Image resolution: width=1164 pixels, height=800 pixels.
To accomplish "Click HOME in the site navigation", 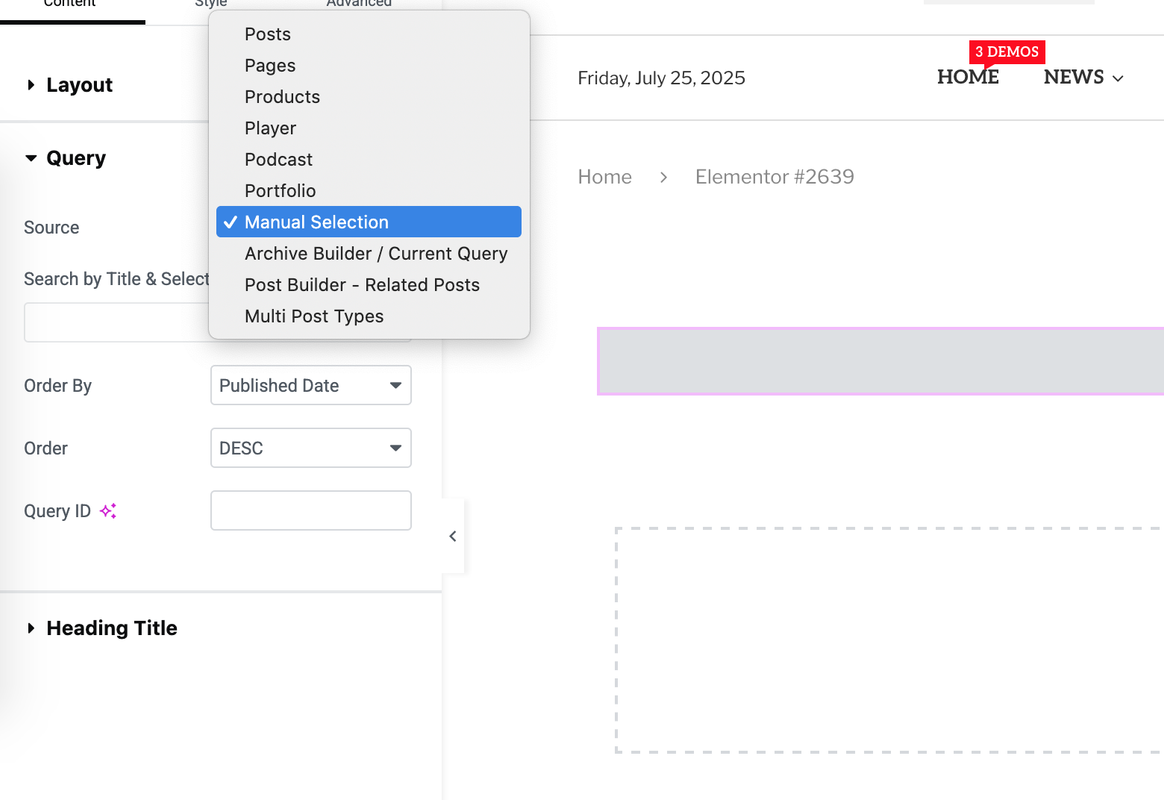I will pyautogui.click(x=967, y=77).
